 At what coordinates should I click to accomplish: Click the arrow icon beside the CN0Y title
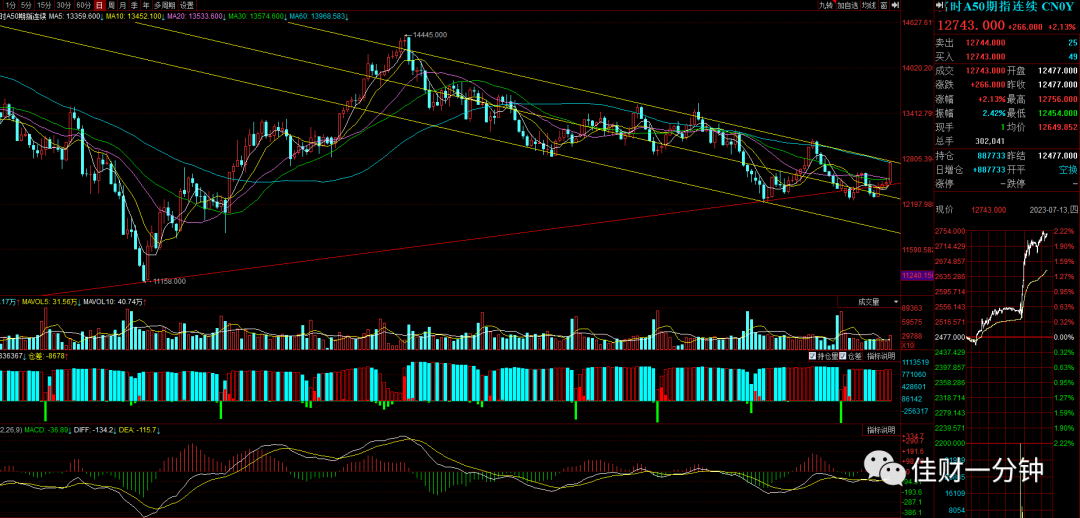click(939, 5)
